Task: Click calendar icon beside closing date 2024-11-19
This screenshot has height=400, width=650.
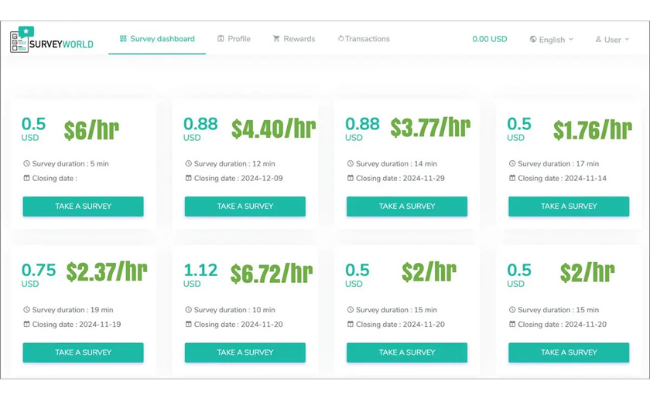Action: pos(27,324)
